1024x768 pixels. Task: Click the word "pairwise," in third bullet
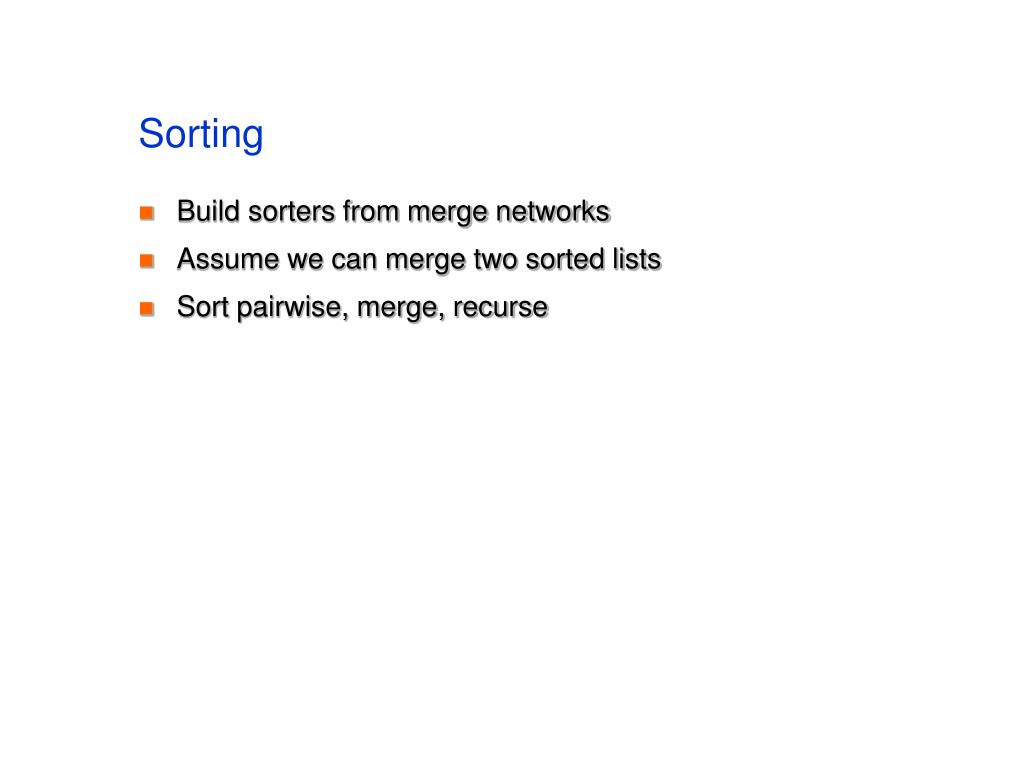coord(293,308)
